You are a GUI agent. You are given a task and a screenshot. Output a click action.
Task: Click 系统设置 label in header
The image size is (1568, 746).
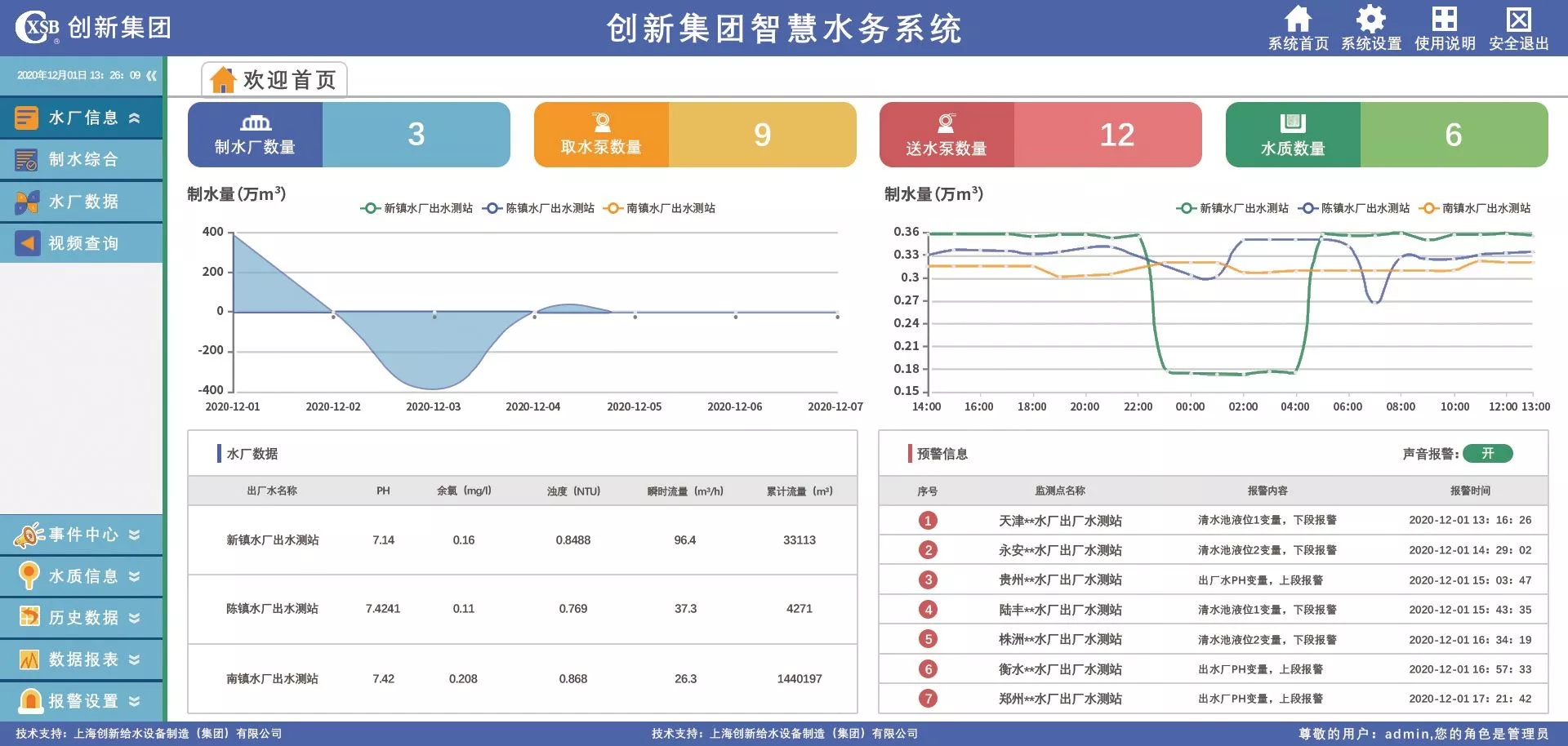point(1371,43)
